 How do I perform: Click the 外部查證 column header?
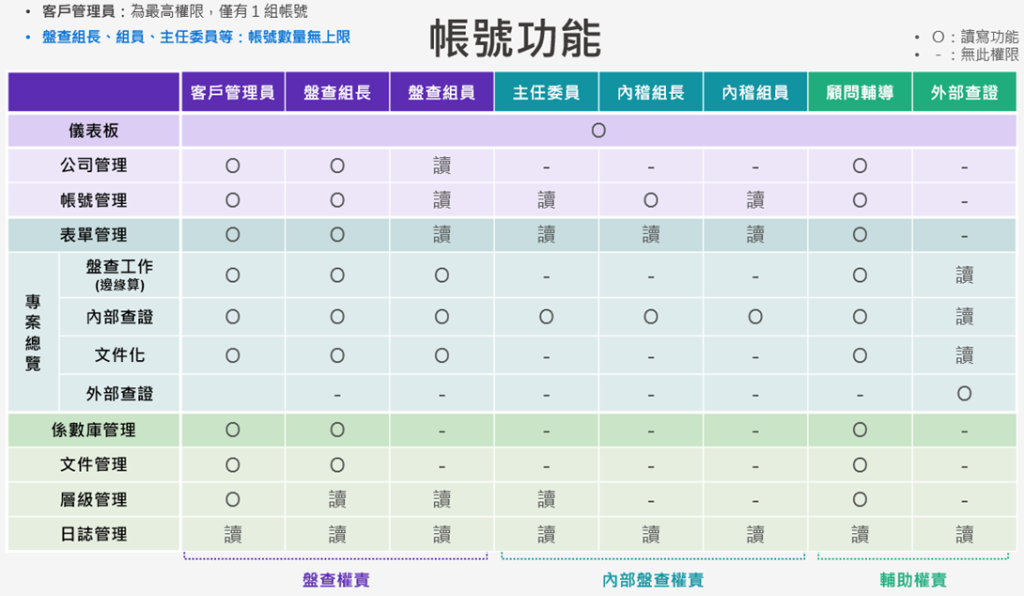pos(964,93)
